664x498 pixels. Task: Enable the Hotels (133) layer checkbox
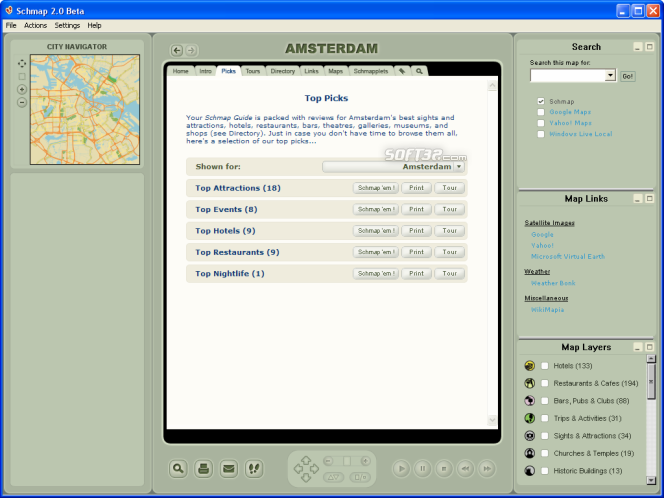pyautogui.click(x=545, y=366)
